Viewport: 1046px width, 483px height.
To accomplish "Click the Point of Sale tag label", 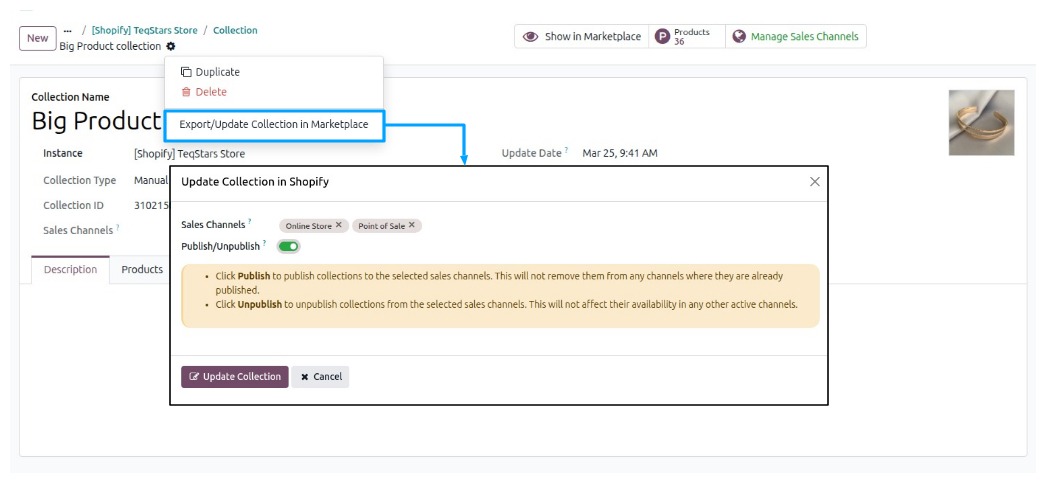I will point(382,226).
